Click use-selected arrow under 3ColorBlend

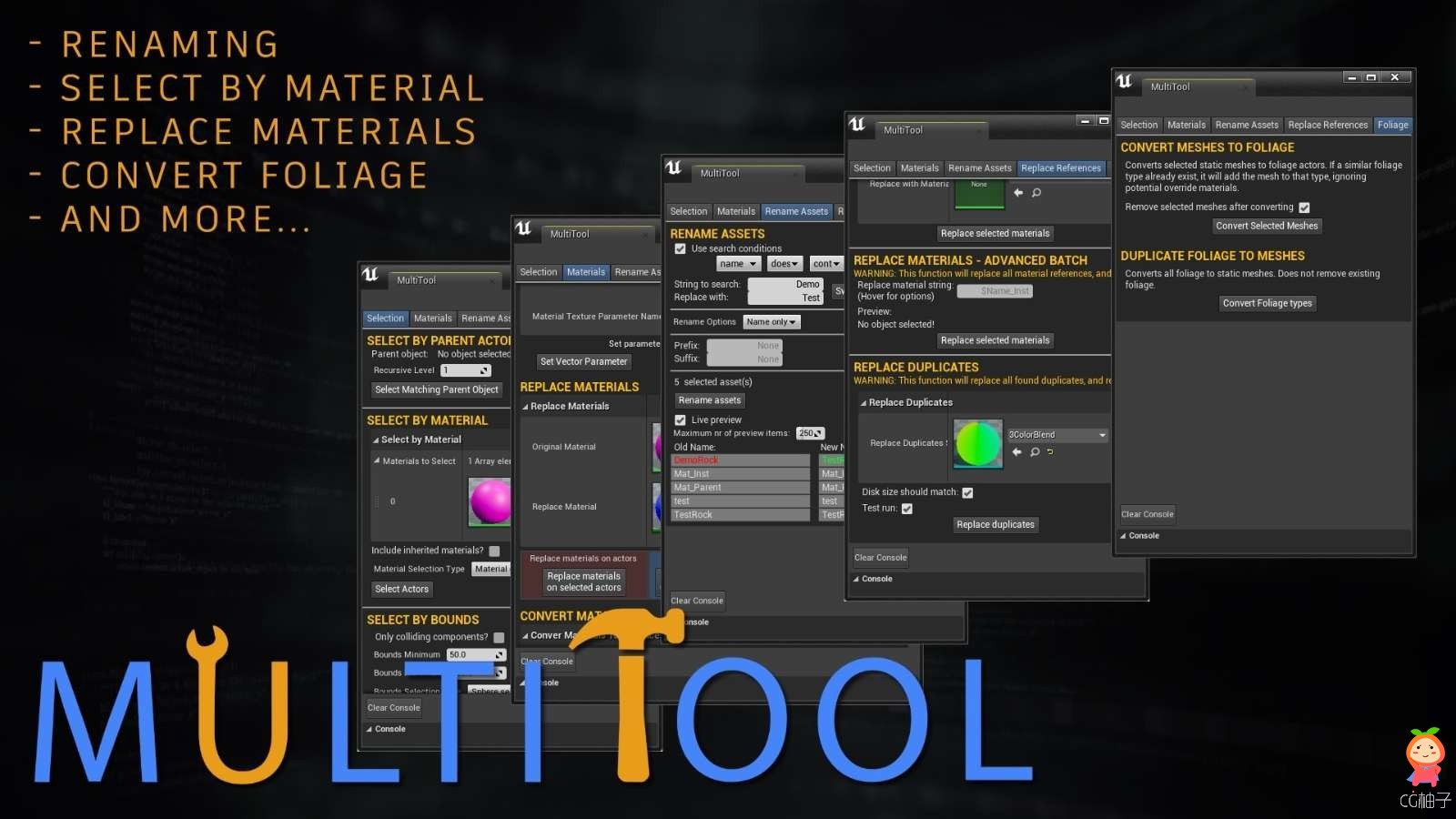(x=1017, y=451)
